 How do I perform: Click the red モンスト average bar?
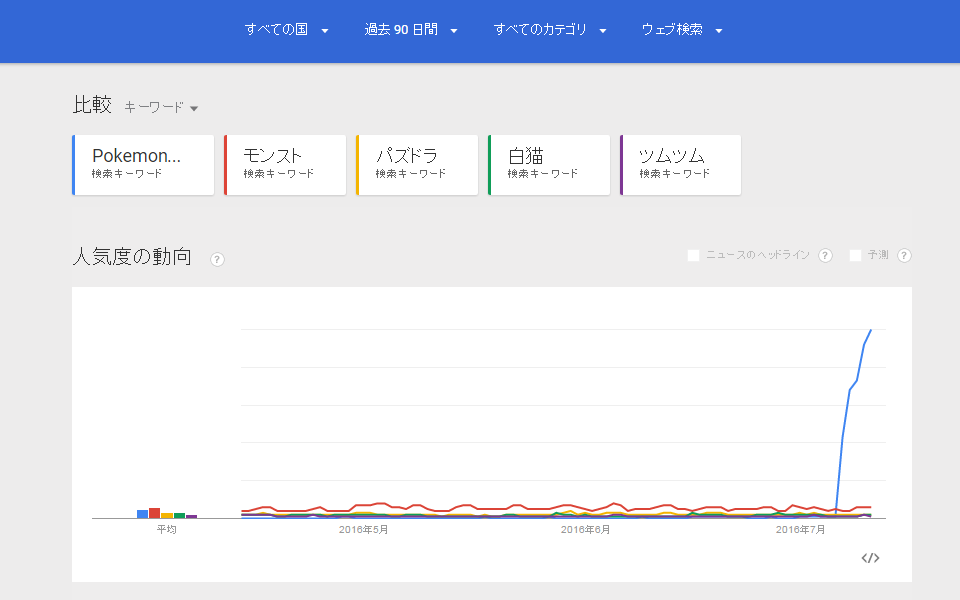pyautogui.click(x=154, y=513)
